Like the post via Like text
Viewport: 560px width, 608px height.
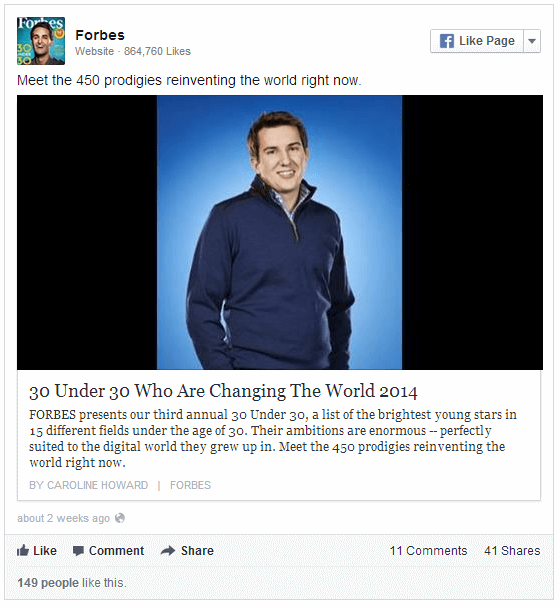coord(45,551)
